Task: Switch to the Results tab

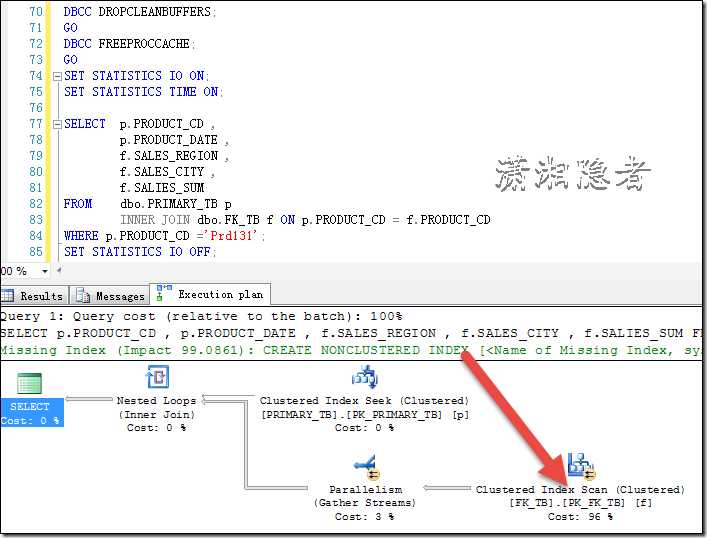Action: pyautogui.click(x=34, y=296)
